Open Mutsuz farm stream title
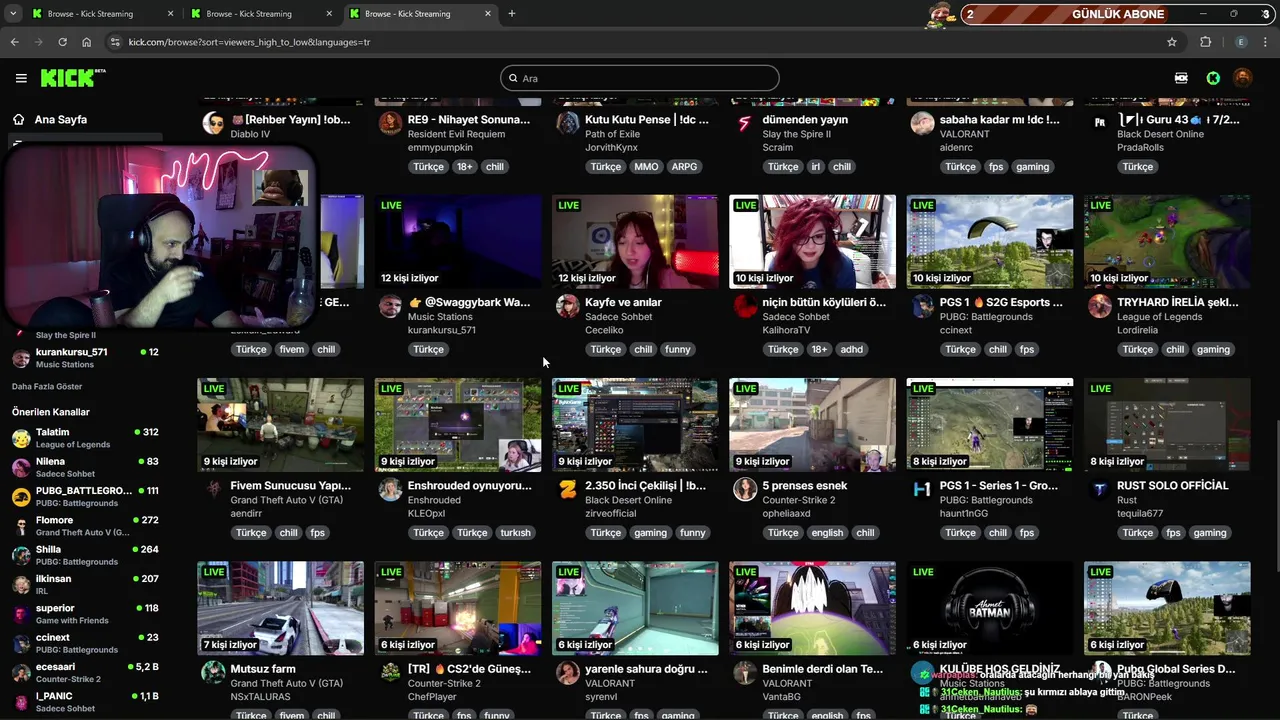 (x=263, y=669)
